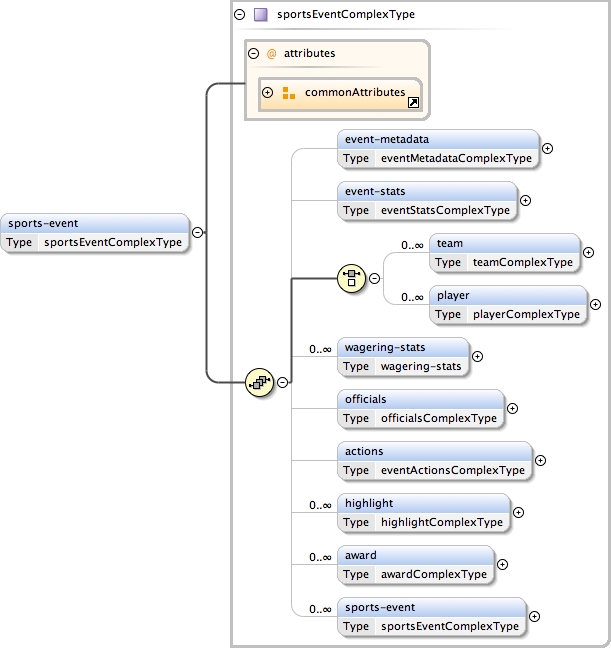This screenshot has width=611, height=648.
Task: Collapse the sportsEventComplexType header
Action: click(x=238, y=15)
